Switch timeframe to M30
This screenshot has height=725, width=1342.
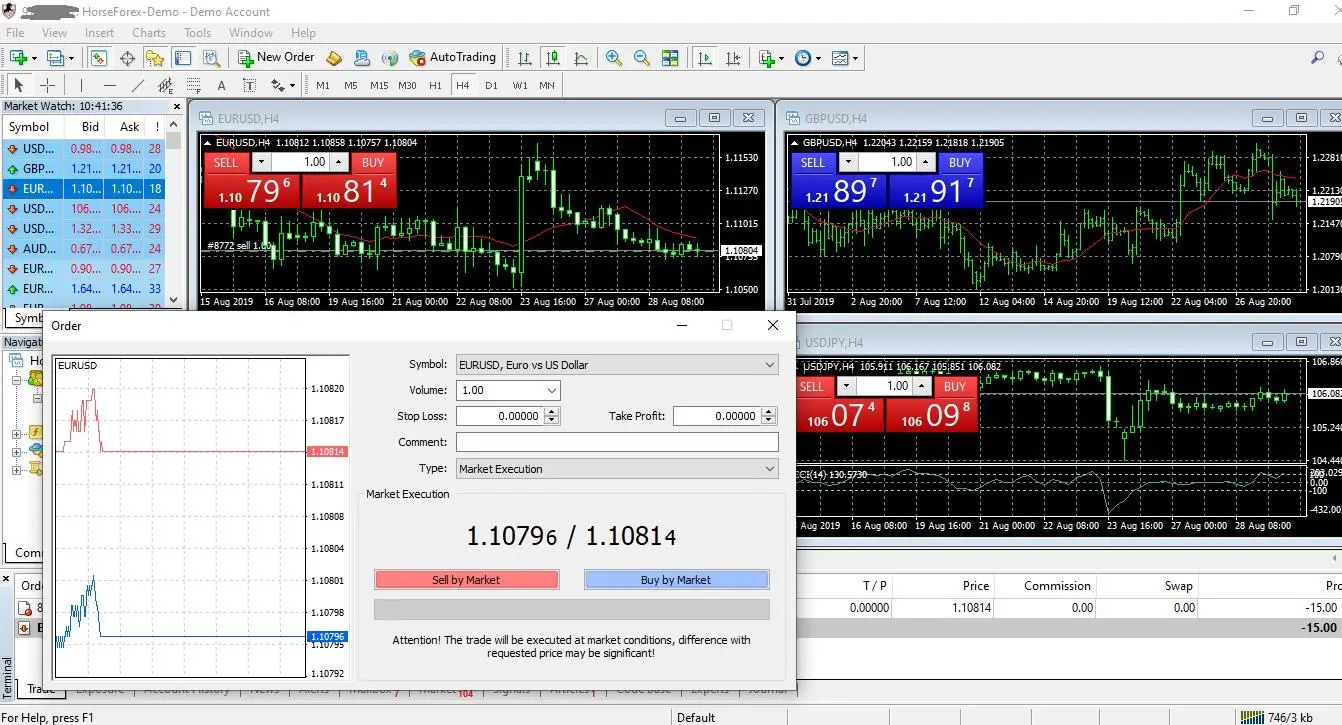(x=406, y=85)
